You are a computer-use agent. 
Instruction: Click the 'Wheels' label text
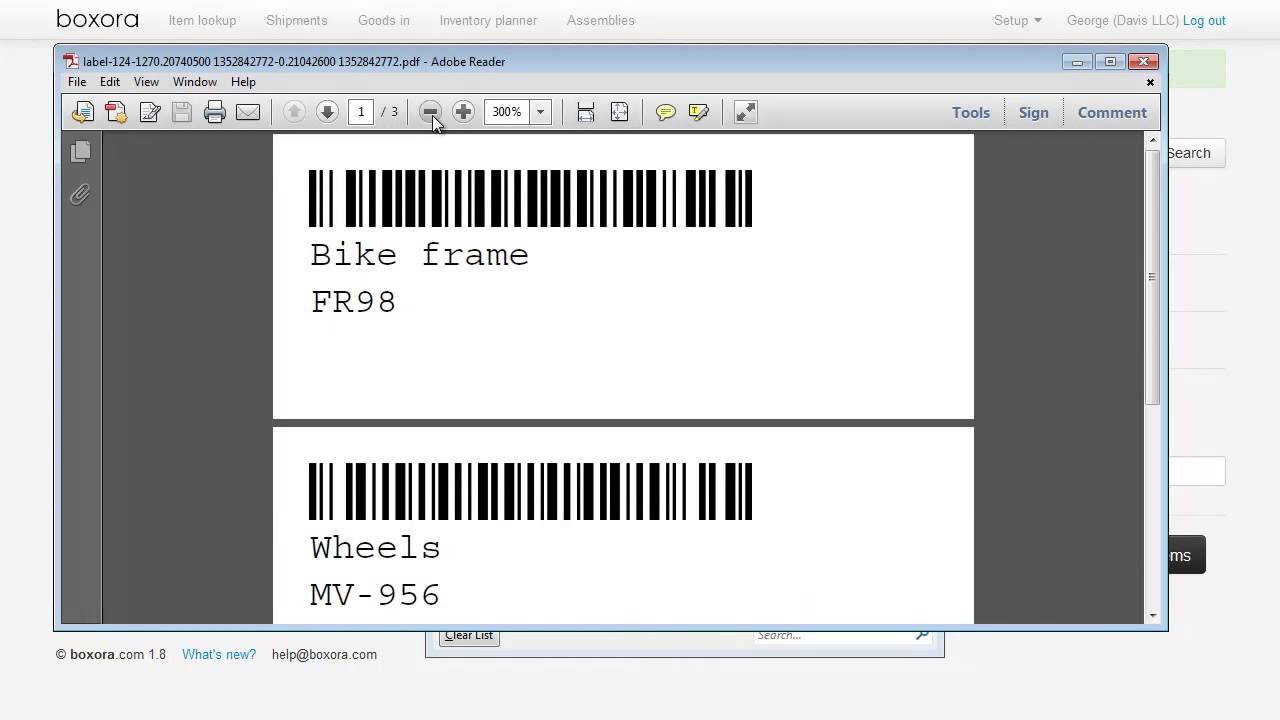click(x=375, y=547)
